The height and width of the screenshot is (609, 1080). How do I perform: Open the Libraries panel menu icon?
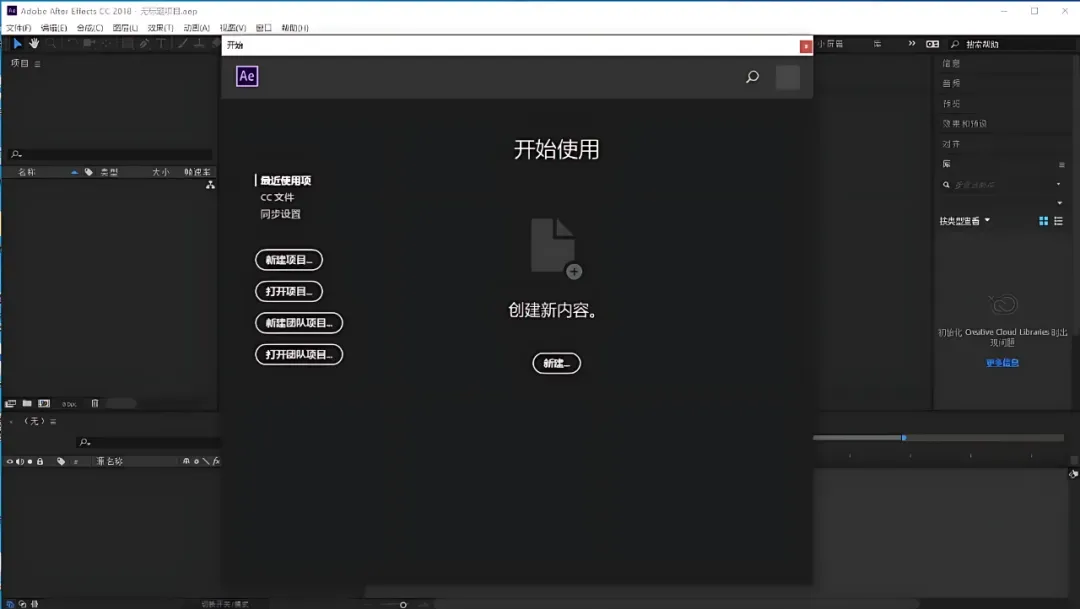click(1061, 165)
